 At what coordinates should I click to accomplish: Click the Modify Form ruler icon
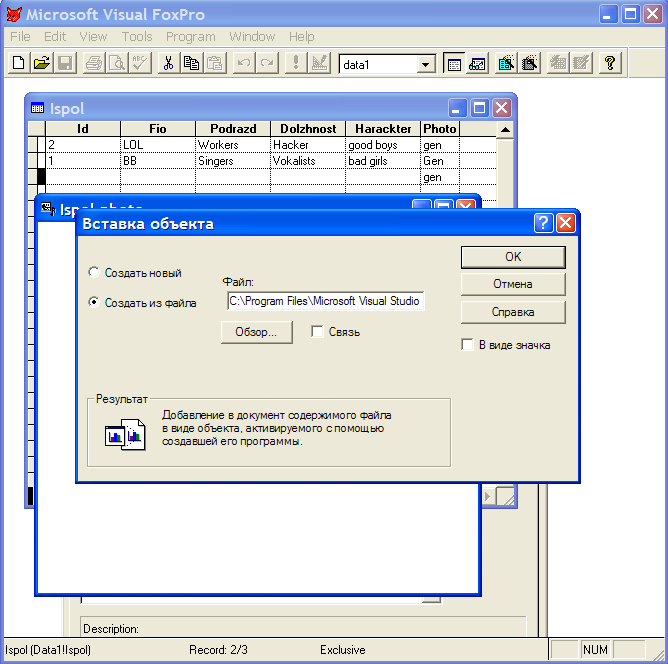[319, 63]
